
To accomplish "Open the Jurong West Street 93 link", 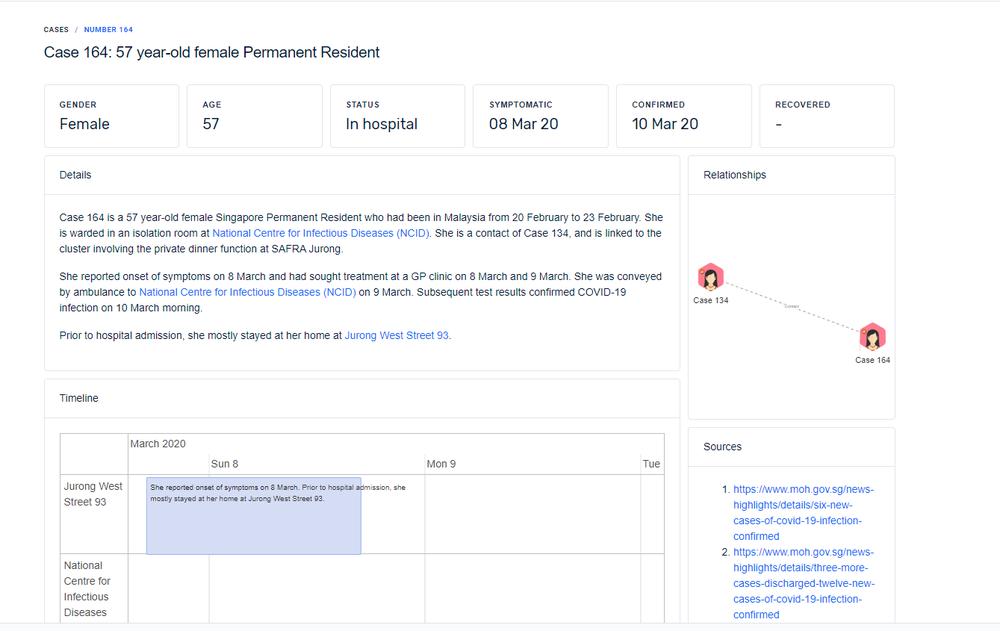I will 396,336.
